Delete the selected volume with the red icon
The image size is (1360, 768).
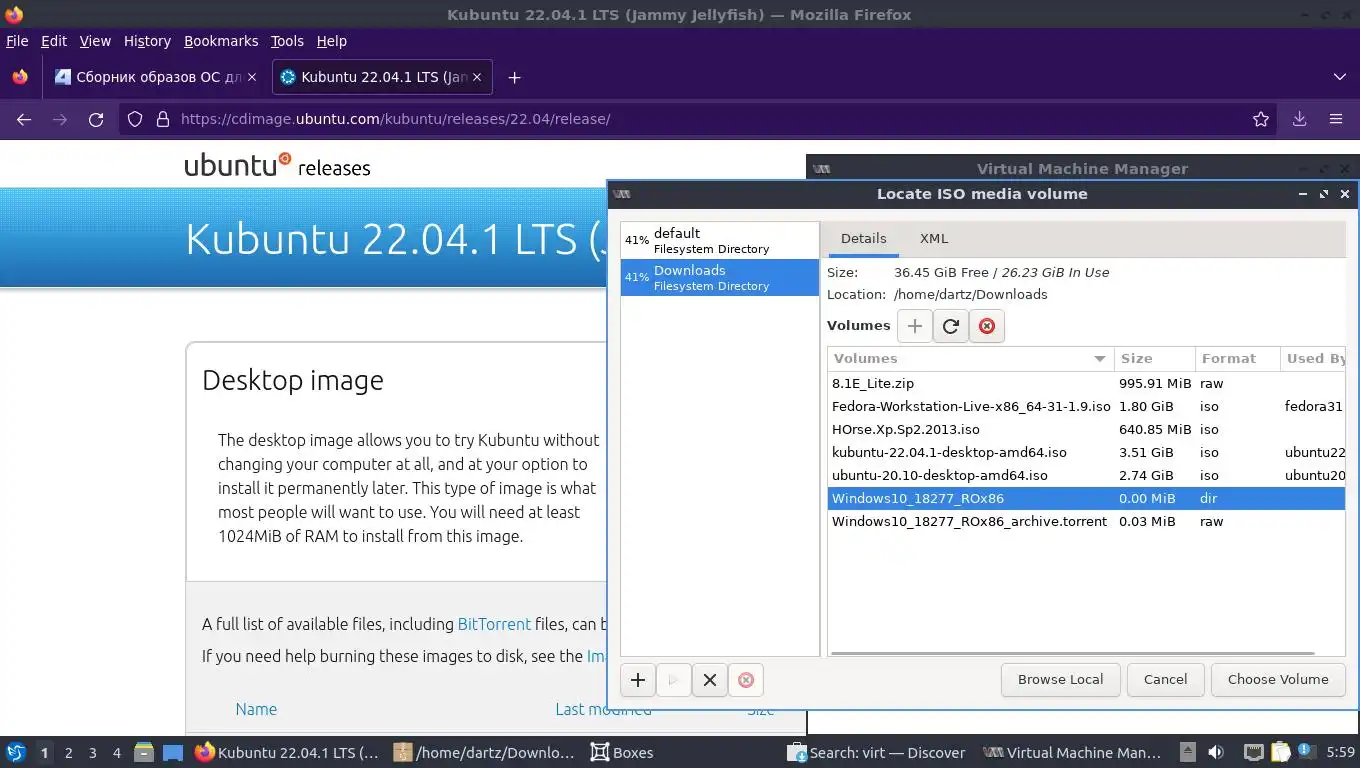tap(987, 326)
